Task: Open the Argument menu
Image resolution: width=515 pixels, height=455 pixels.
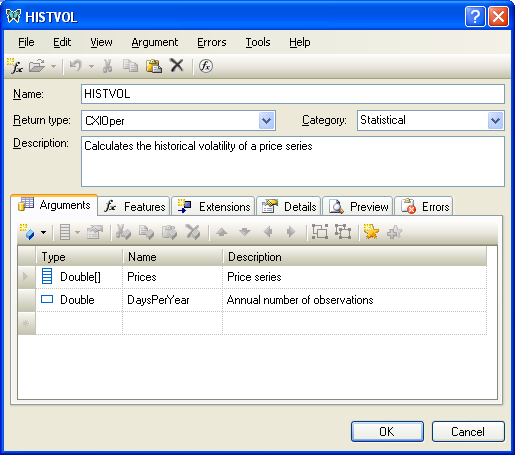Action: [x=155, y=42]
